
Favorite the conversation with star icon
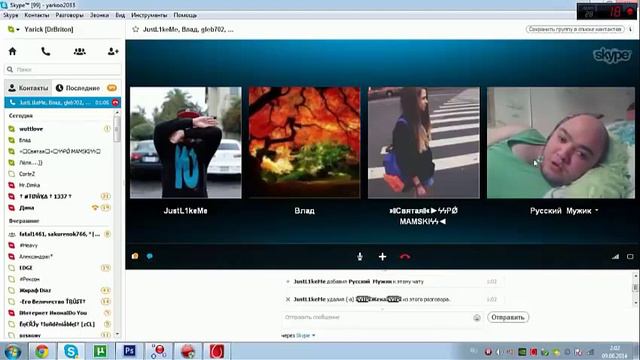point(136,29)
